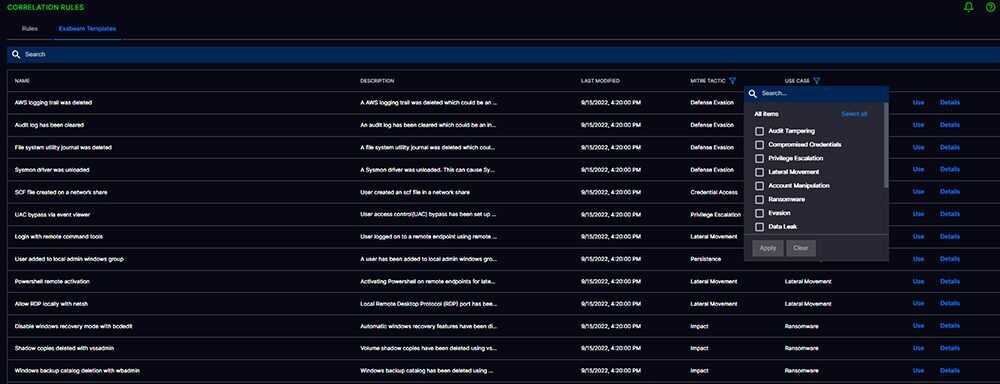This screenshot has width=1000, height=384.
Task: Use the AWS logging trail was deleted template
Action: coord(918,103)
